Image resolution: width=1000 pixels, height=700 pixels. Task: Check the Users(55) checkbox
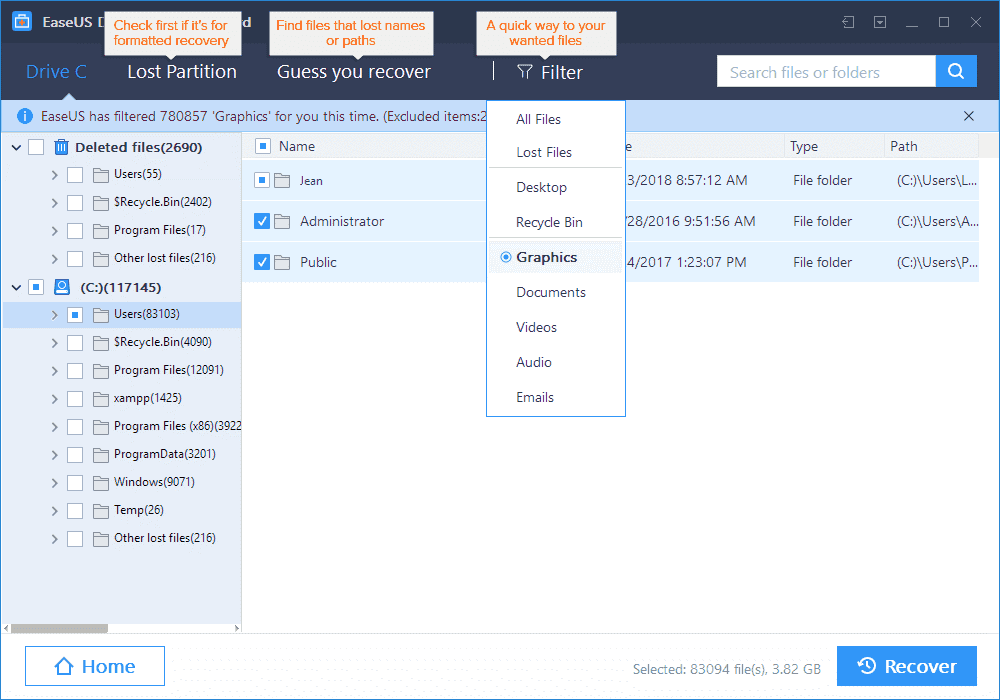75,175
